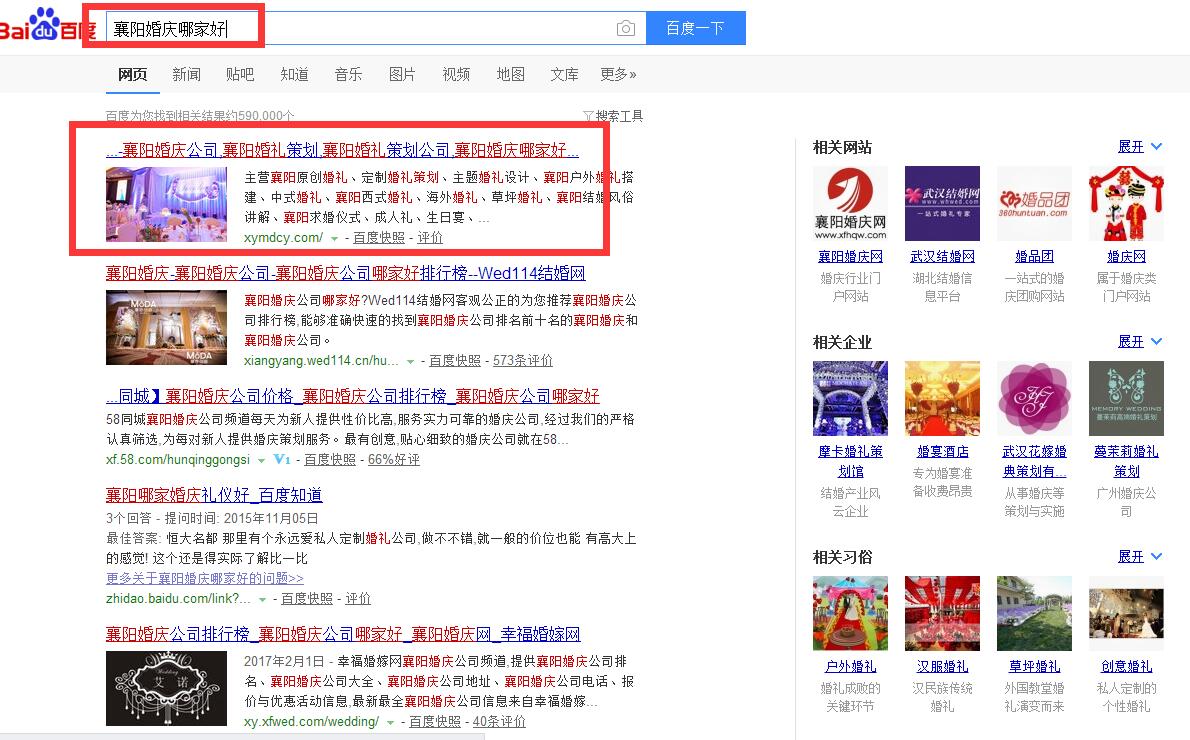This screenshot has width=1190, height=740.
Task: Open 百度快照 for zhidao.baidu.com result
Action: 307,599
